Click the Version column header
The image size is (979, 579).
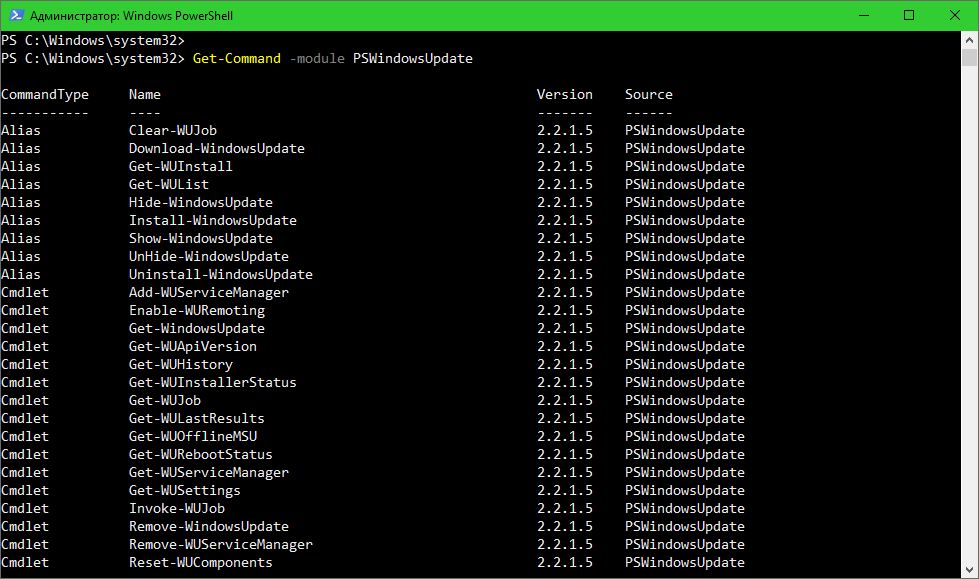[564, 94]
